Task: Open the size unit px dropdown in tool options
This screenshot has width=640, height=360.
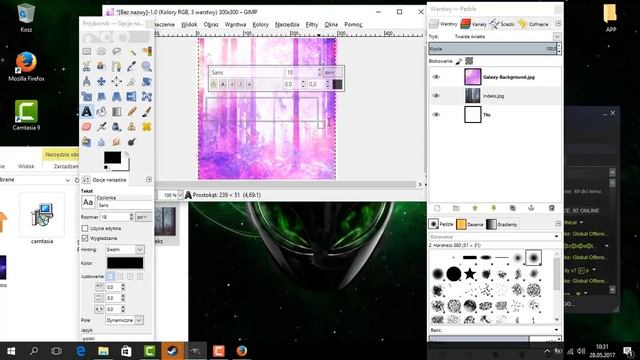Action: coord(143,217)
